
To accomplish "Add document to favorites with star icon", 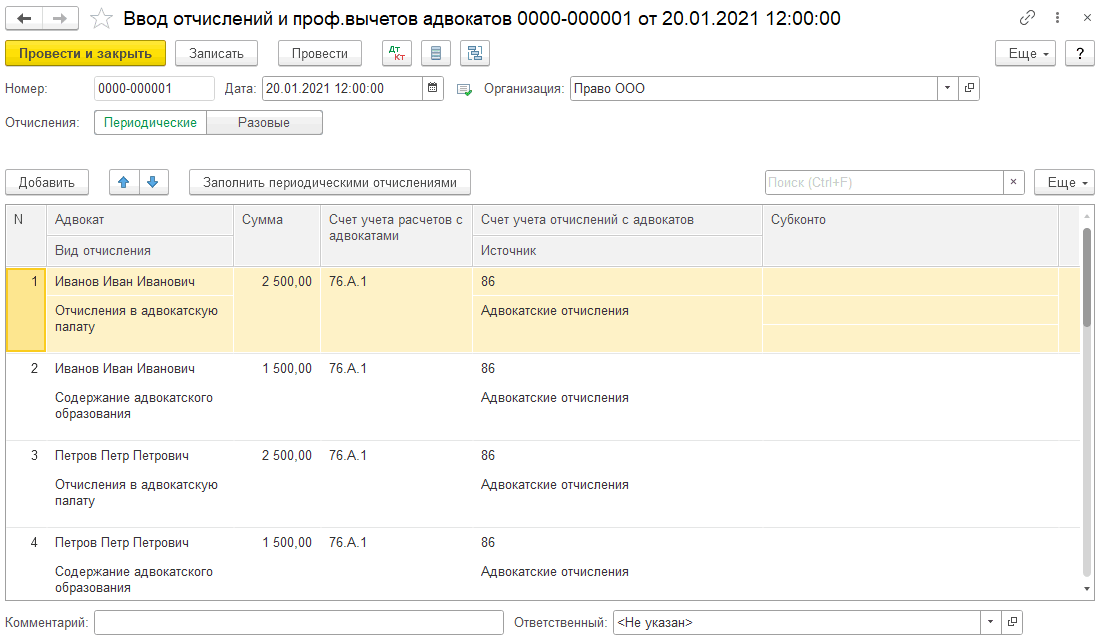I will (101, 18).
